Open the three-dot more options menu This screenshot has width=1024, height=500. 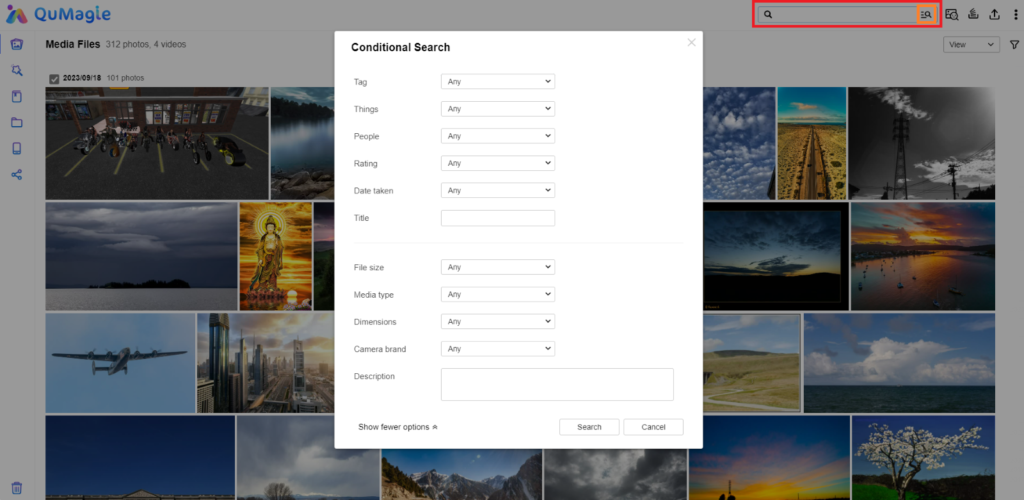[1014, 15]
